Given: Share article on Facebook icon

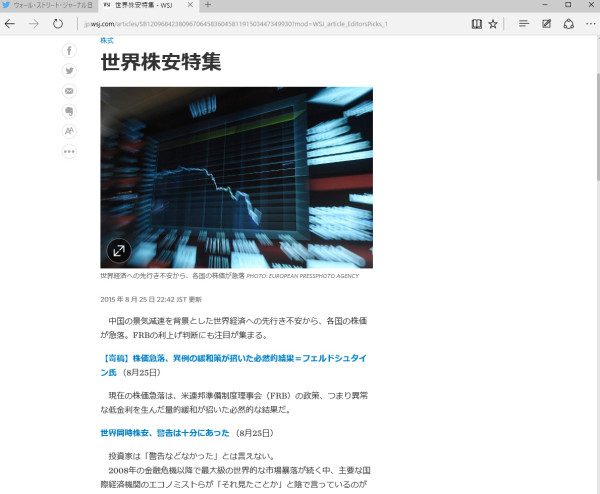Looking at the screenshot, I should click(x=69, y=51).
